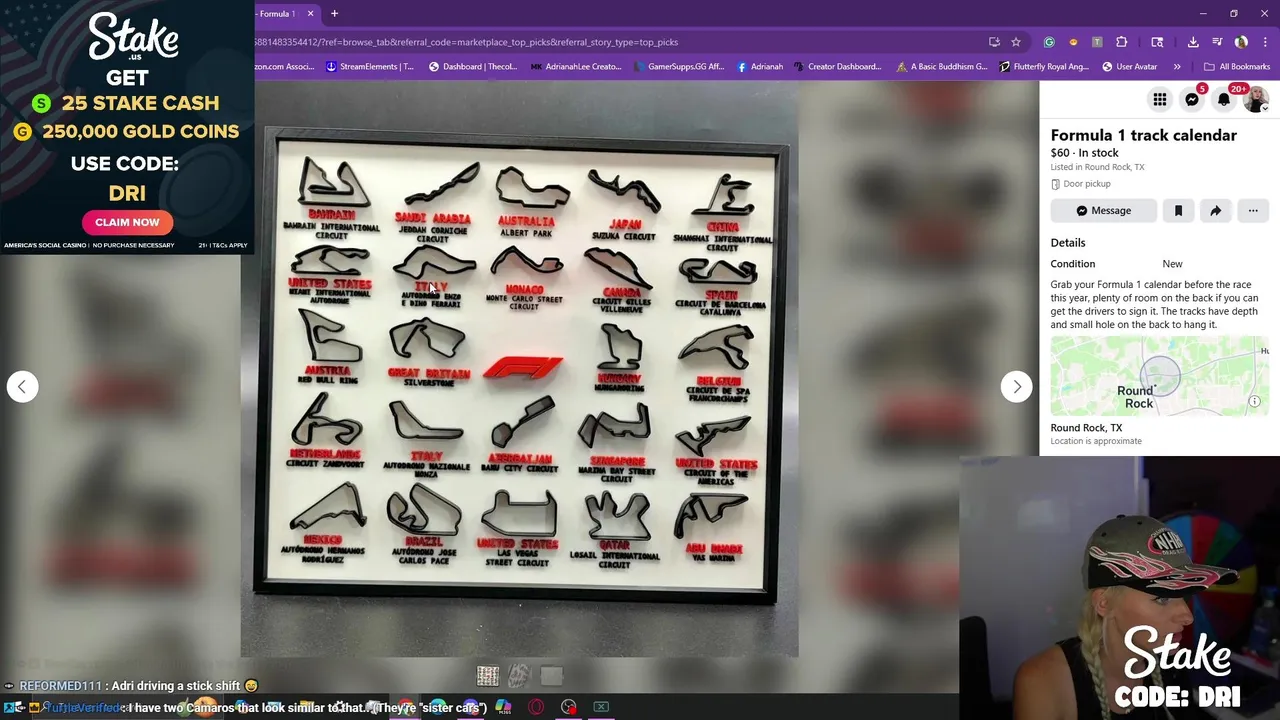Open the Facebook account profile picture
This screenshot has width=1280, height=720.
pyautogui.click(x=1256, y=99)
